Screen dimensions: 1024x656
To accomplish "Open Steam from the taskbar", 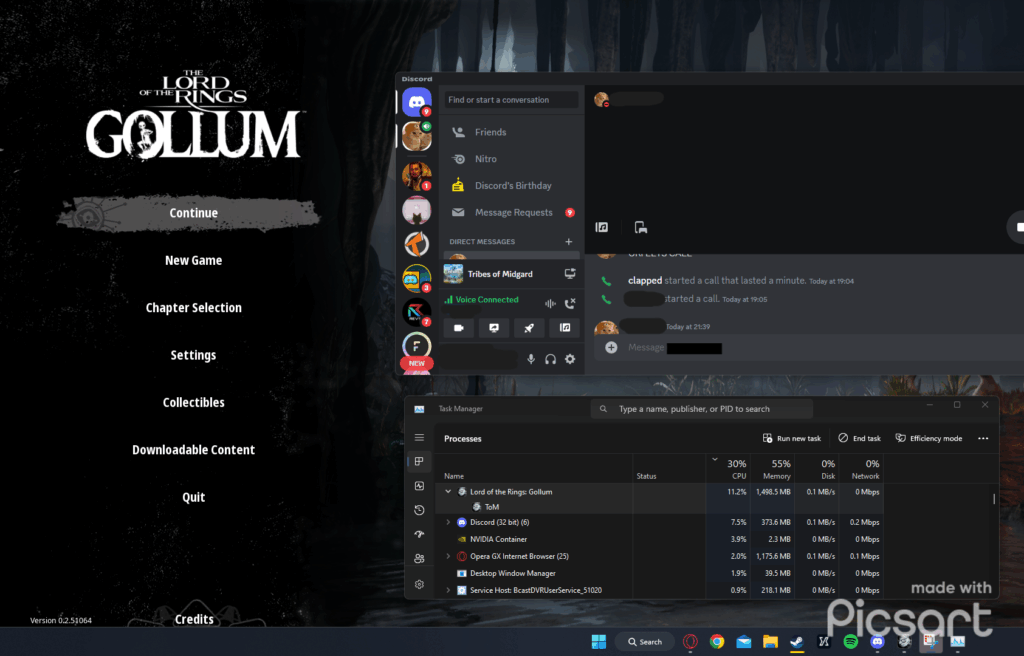I will click(x=797, y=642).
